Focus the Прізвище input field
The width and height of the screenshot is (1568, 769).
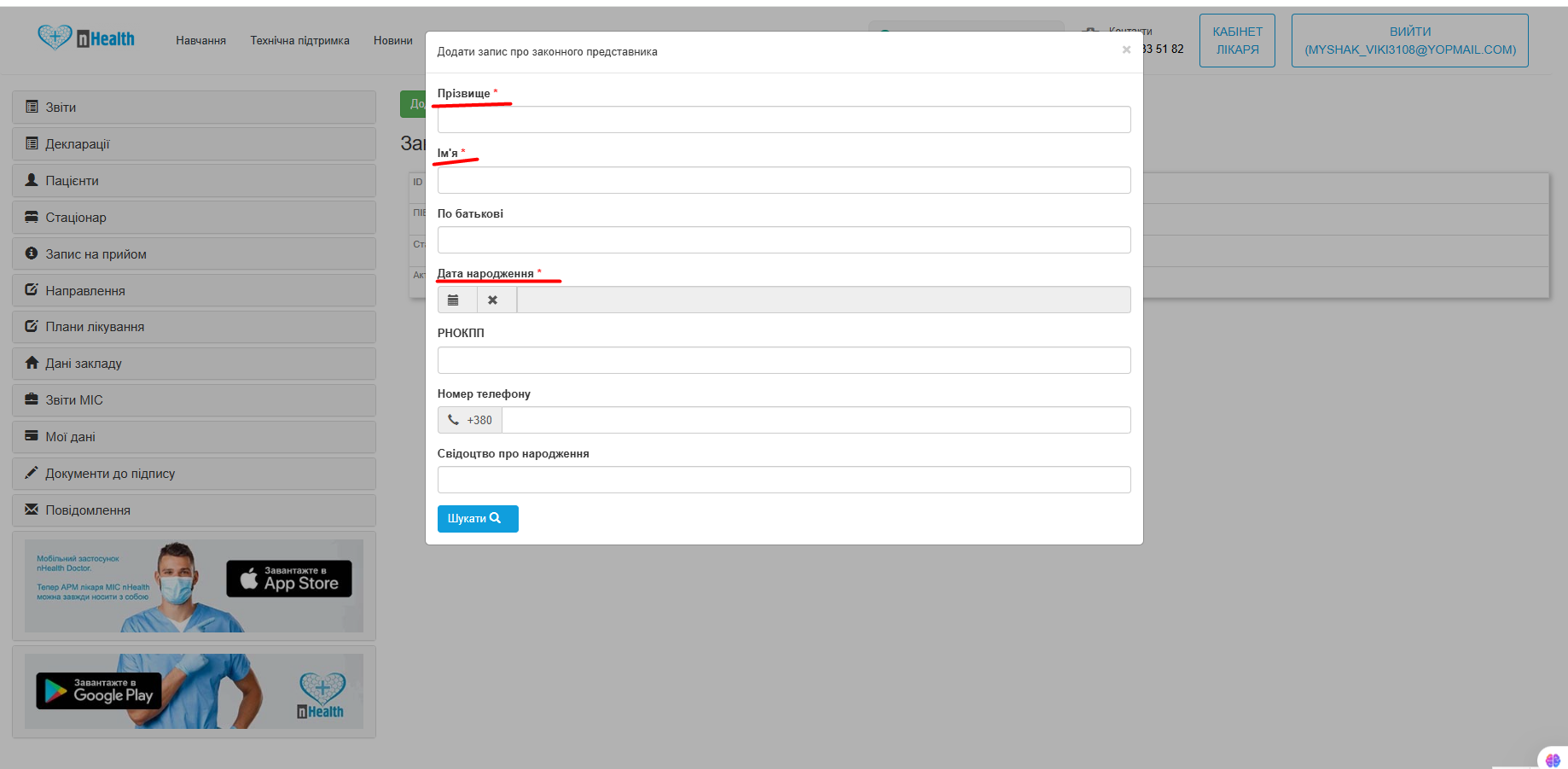[x=784, y=119]
